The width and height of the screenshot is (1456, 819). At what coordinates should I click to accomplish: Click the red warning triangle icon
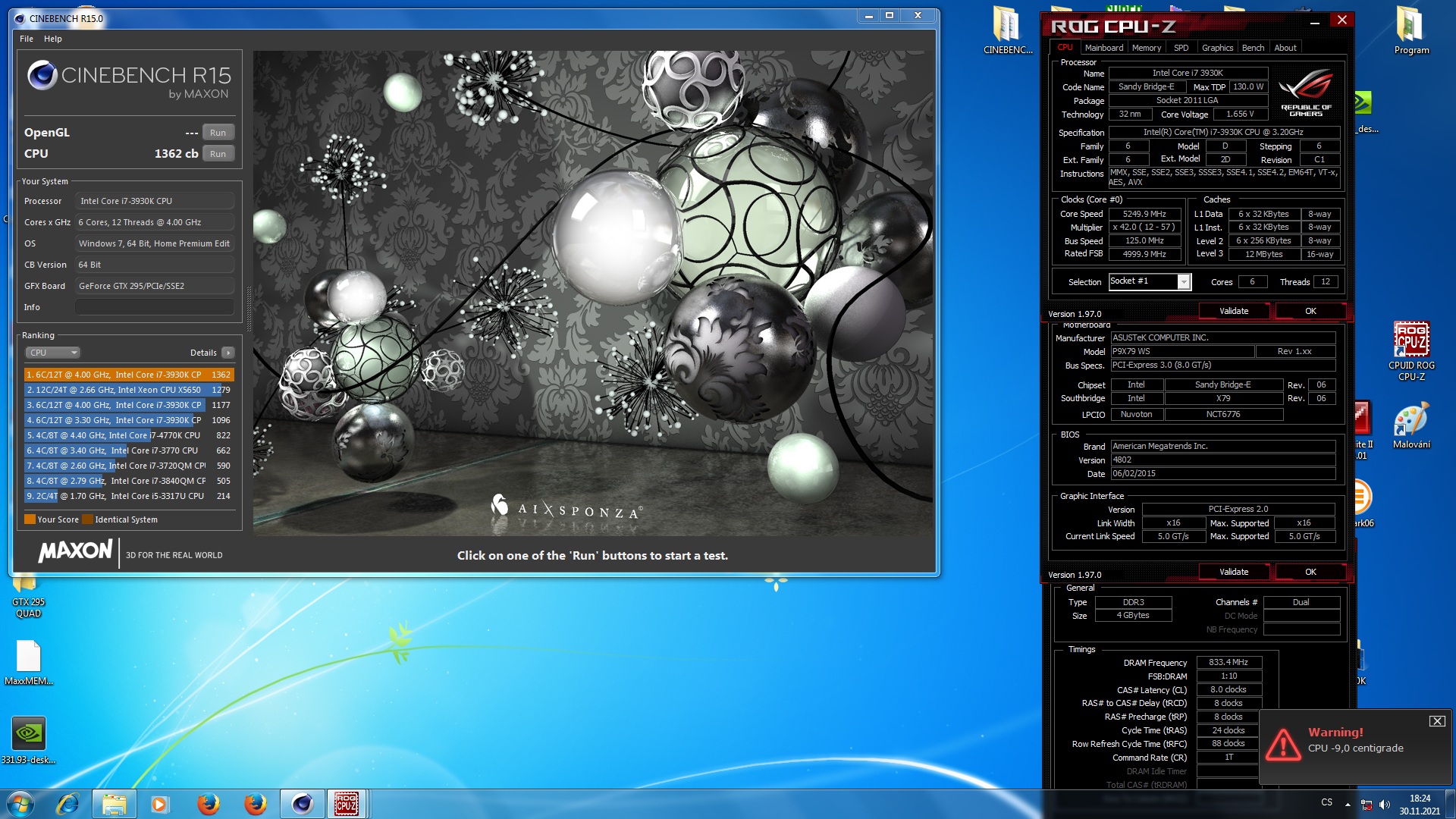tap(1283, 745)
